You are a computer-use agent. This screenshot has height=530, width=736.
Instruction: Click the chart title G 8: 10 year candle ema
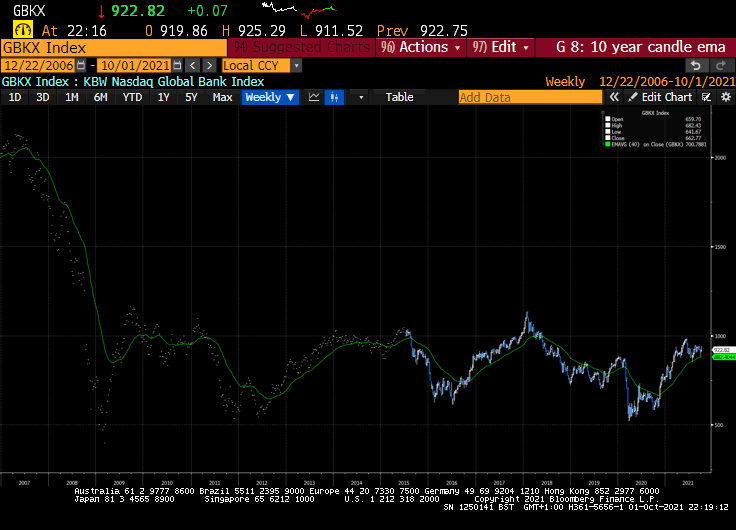(x=640, y=47)
